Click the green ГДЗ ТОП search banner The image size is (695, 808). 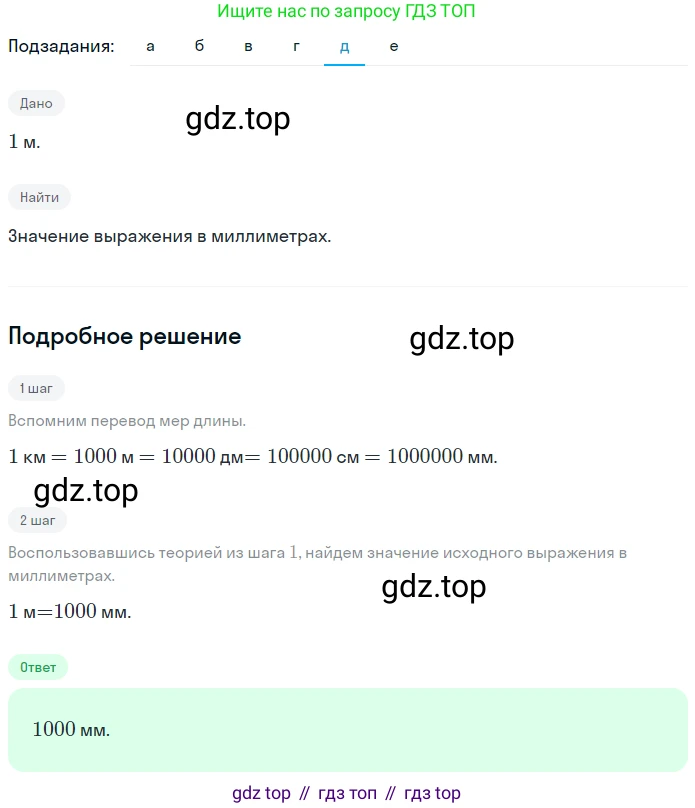click(x=346, y=11)
